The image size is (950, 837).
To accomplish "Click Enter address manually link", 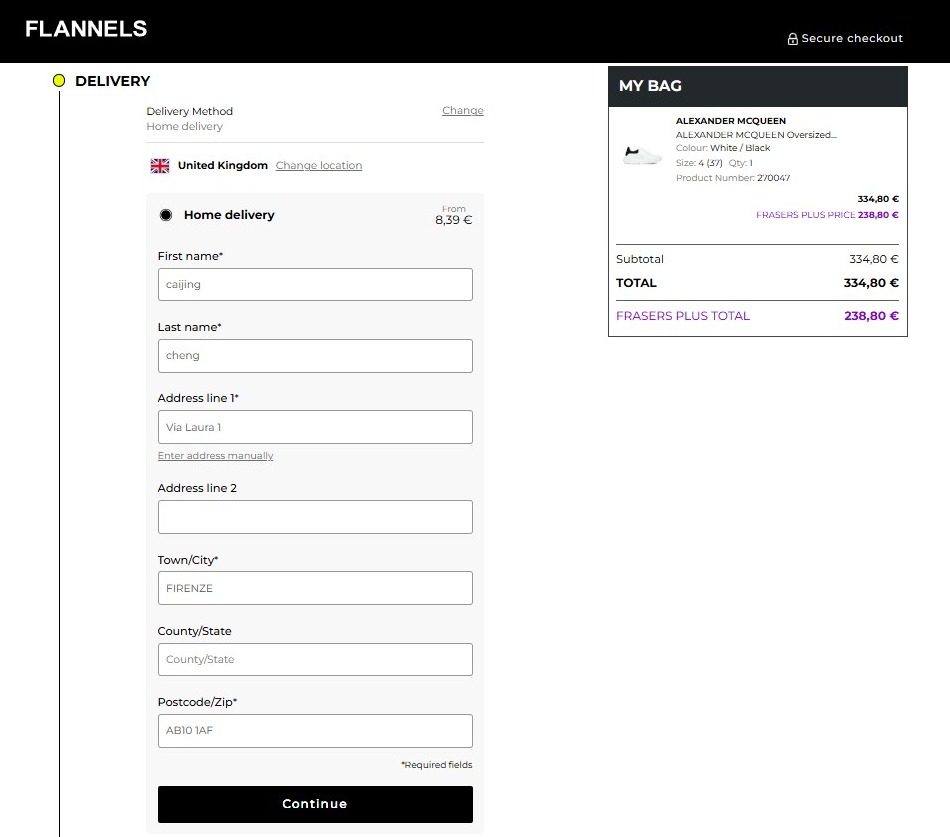I will [215, 456].
